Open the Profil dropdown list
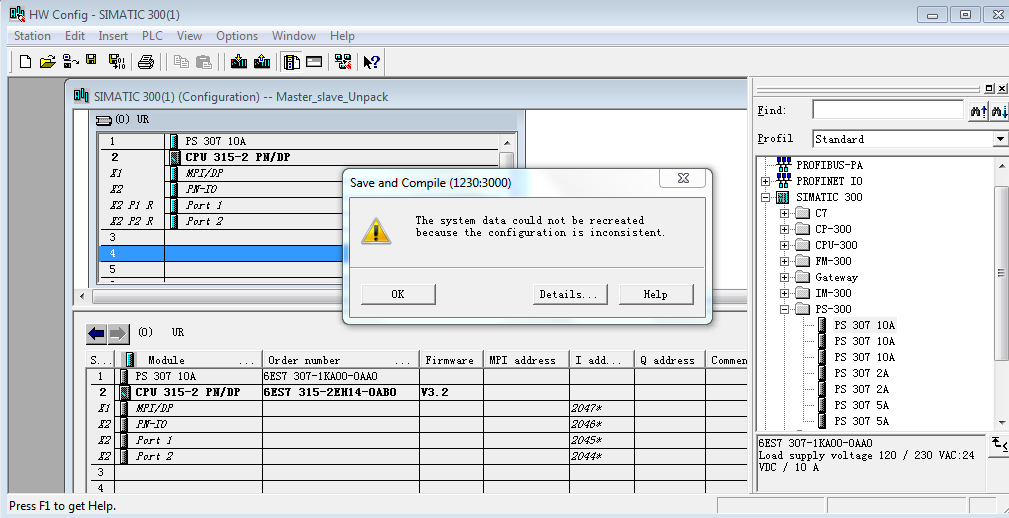 pyautogui.click(x=1000, y=139)
